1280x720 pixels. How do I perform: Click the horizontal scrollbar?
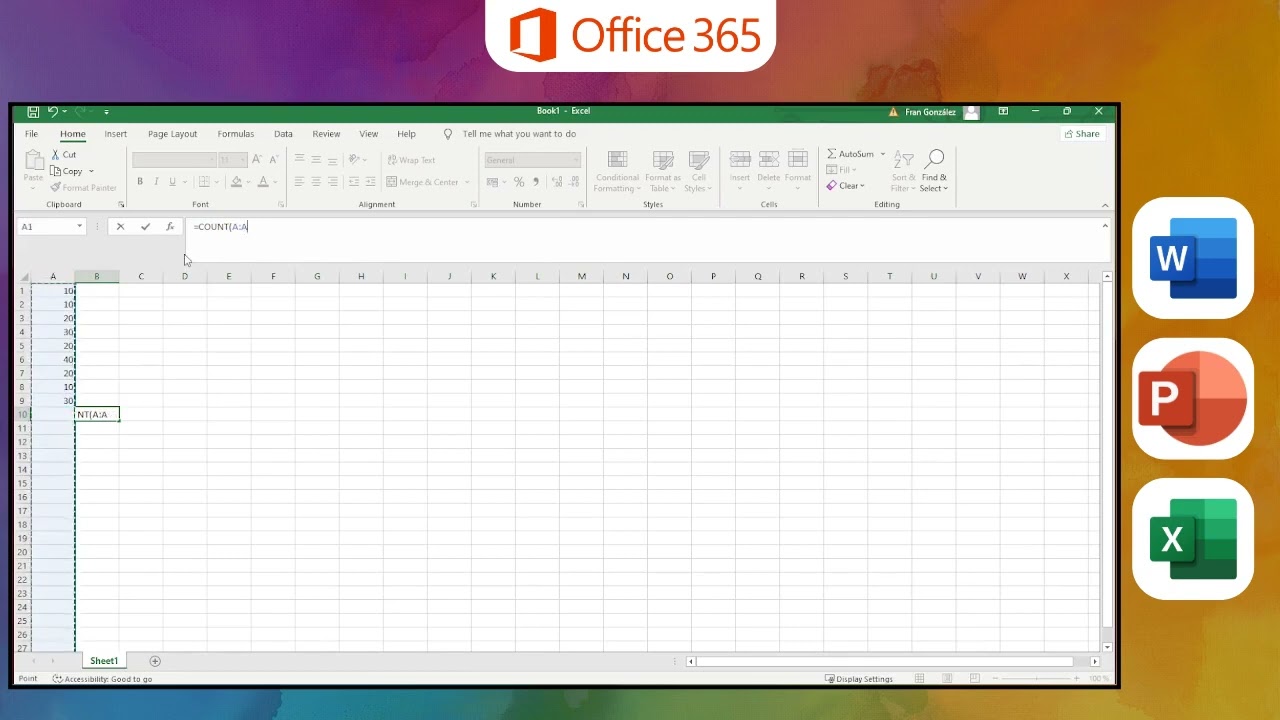coord(885,661)
